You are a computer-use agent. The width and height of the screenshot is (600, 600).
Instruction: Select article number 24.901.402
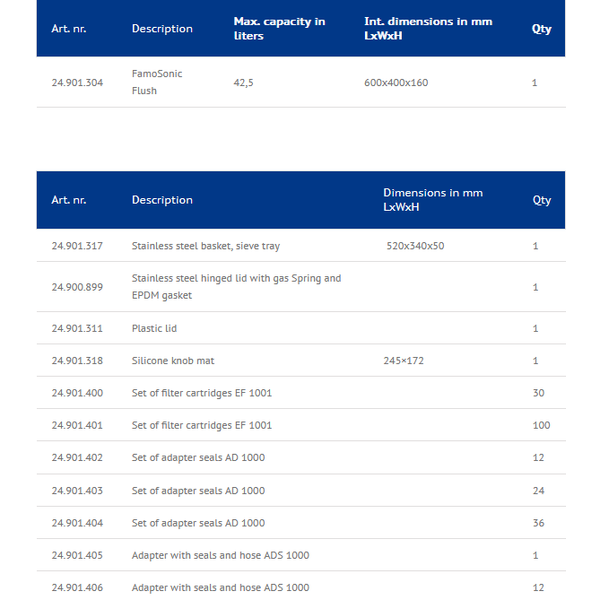[x=77, y=458]
